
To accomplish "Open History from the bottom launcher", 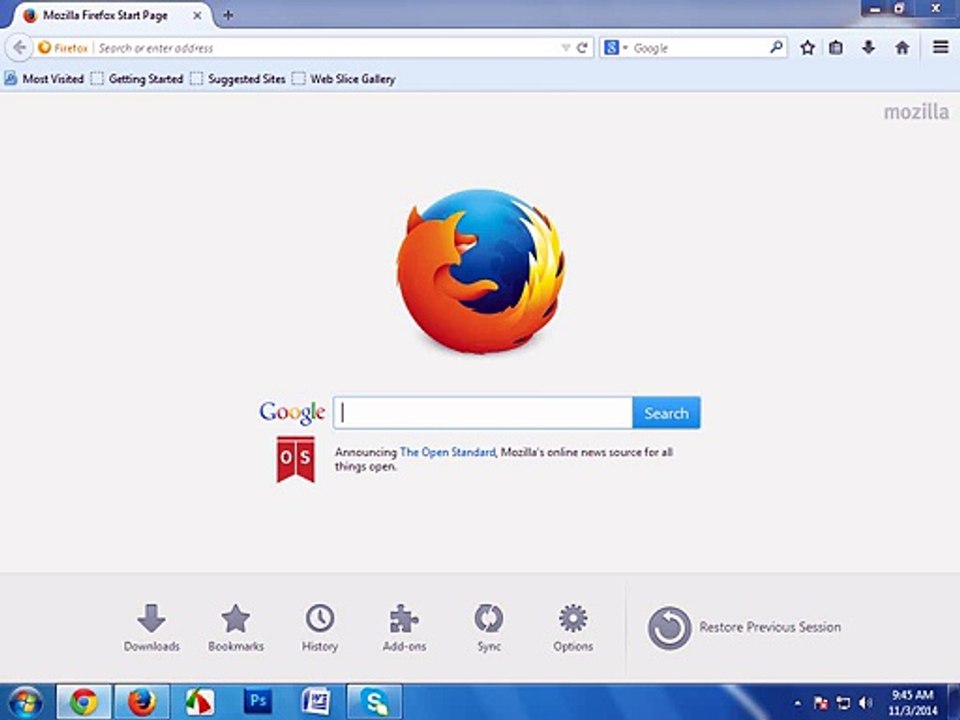I will pos(320,628).
